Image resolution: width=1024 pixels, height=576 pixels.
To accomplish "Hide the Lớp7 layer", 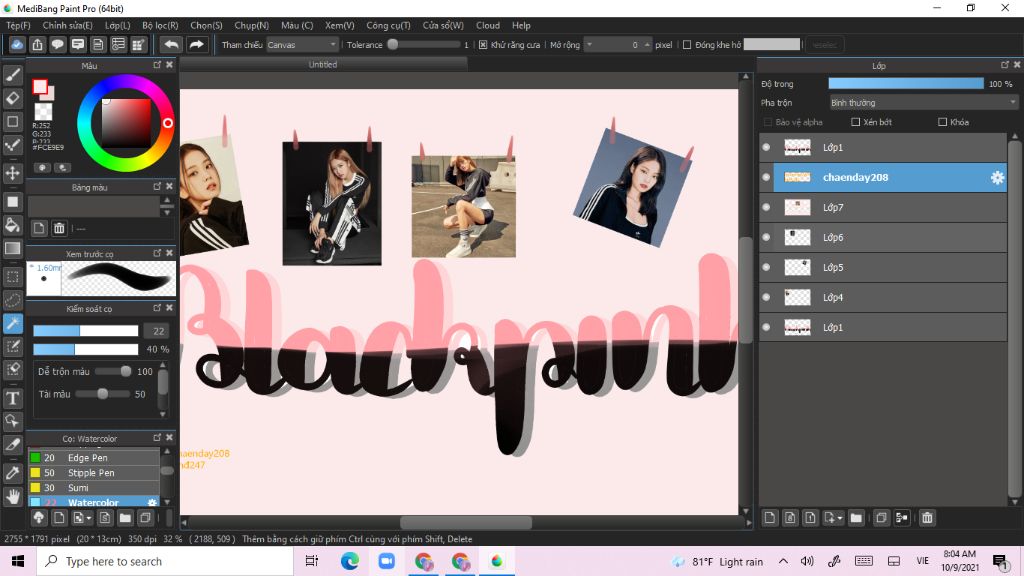I will (766, 208).
